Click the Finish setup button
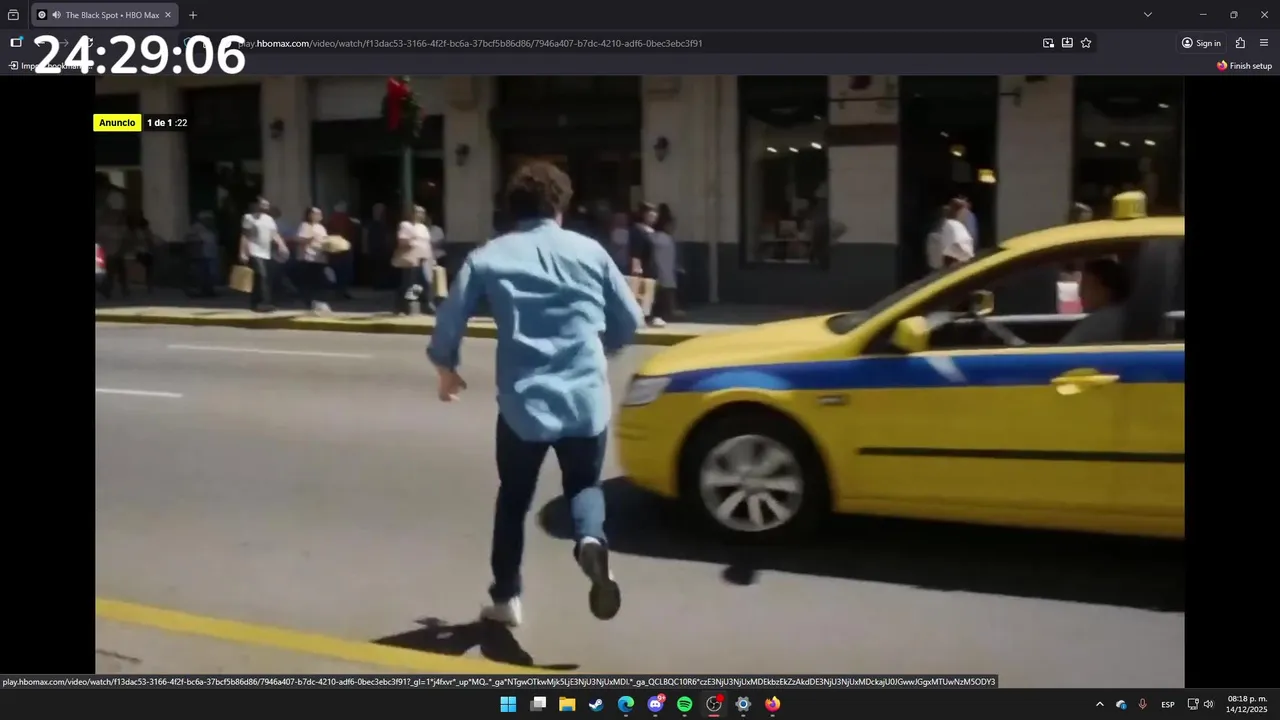Image resolution: width=1280 pixels, height=720 pixels. (x=1244, y=66)
